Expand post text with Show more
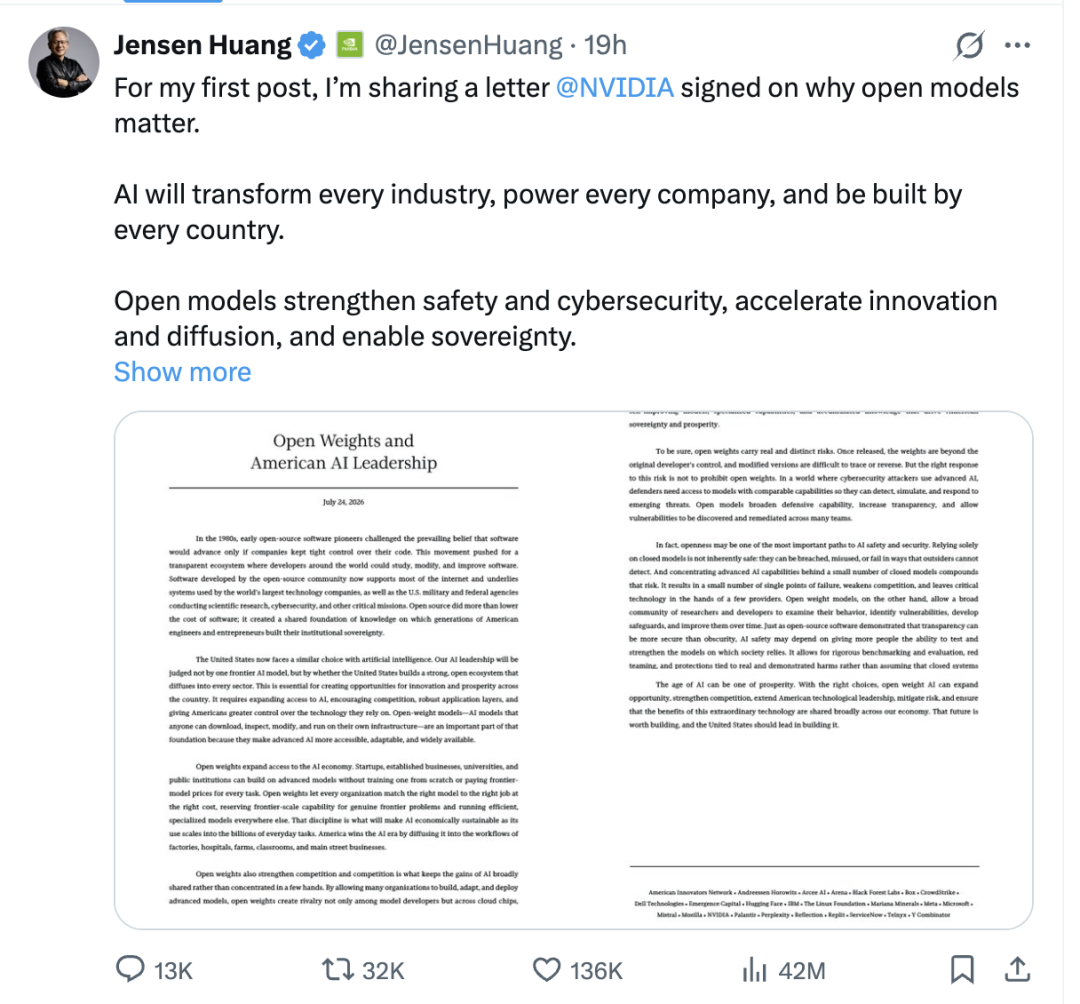Viewport: 1080px width, 1004px height. click(x=183, y=372)
